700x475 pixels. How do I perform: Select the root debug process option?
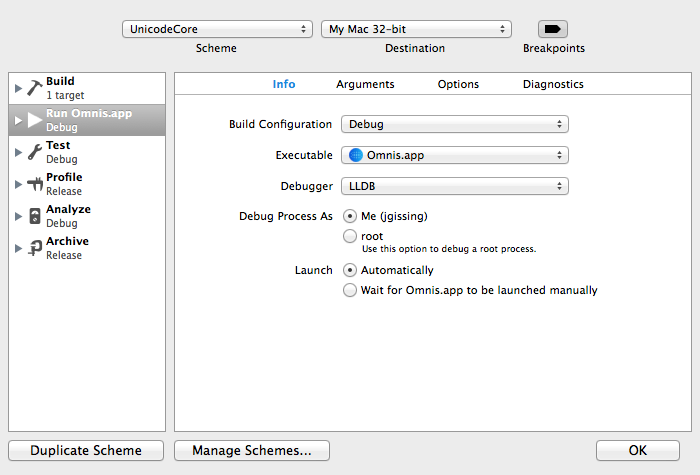[349, 236]
